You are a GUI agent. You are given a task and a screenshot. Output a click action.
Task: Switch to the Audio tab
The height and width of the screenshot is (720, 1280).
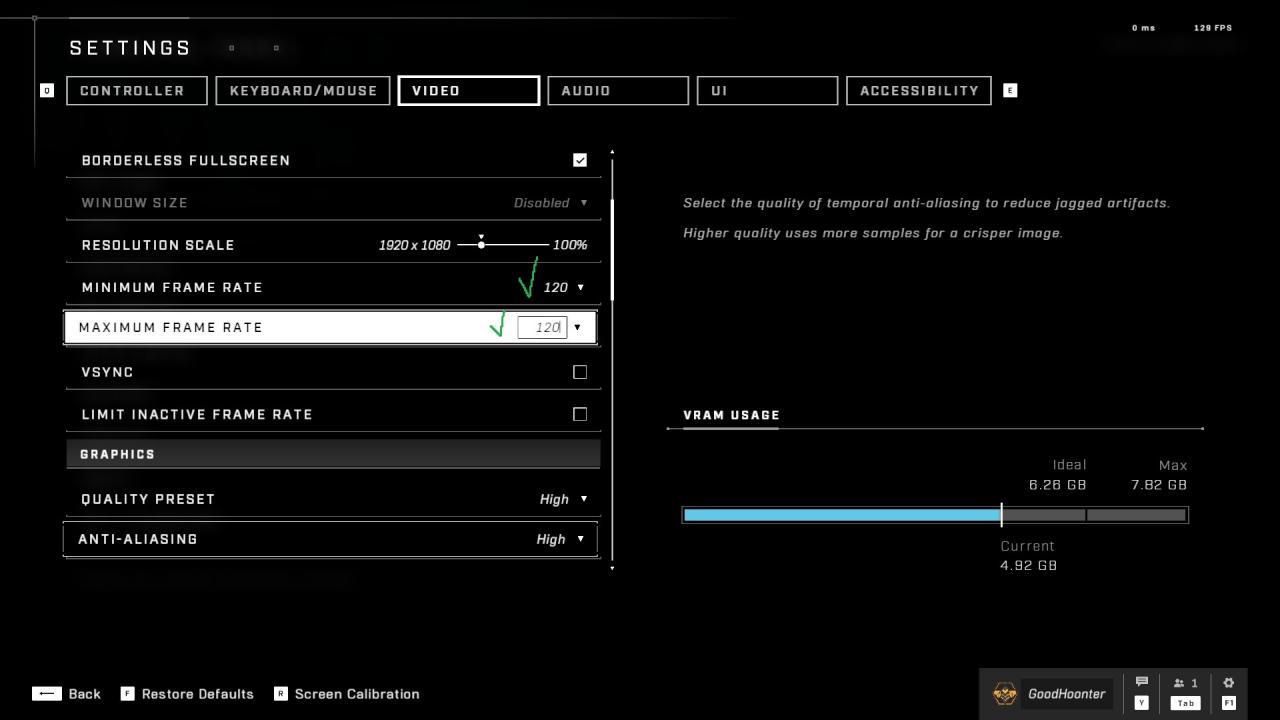click(x=618, y=91)
